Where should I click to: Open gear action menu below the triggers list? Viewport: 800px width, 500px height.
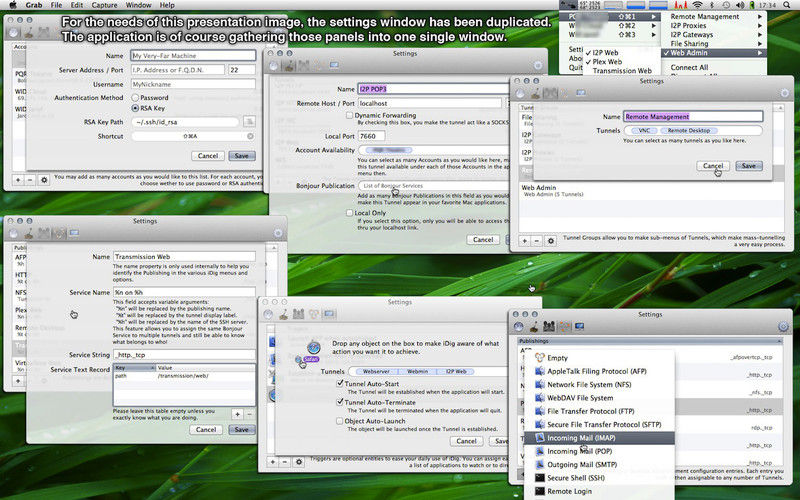tap(299, 462)
